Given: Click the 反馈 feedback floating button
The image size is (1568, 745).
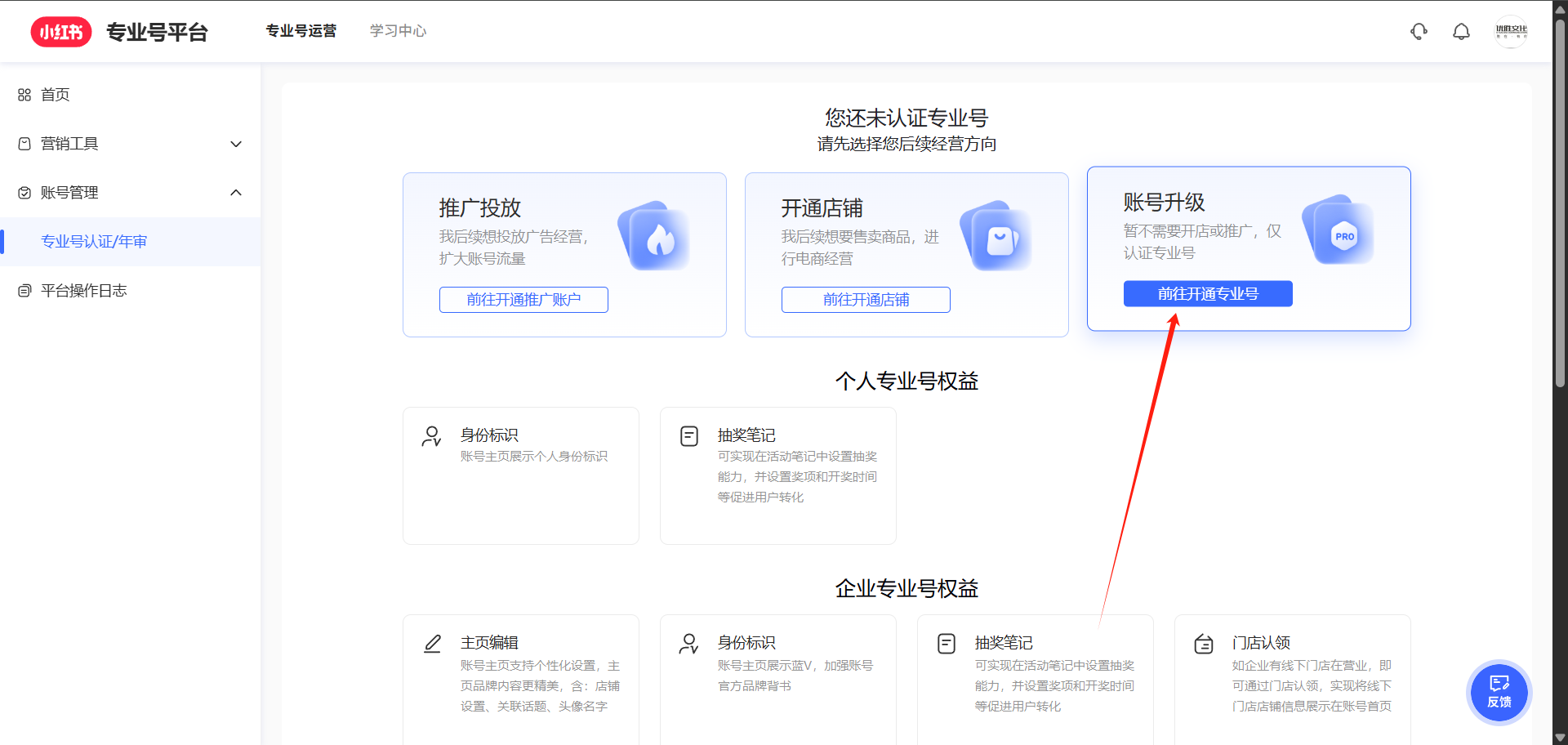Looking at the screenshot, I should (1499, 692).
